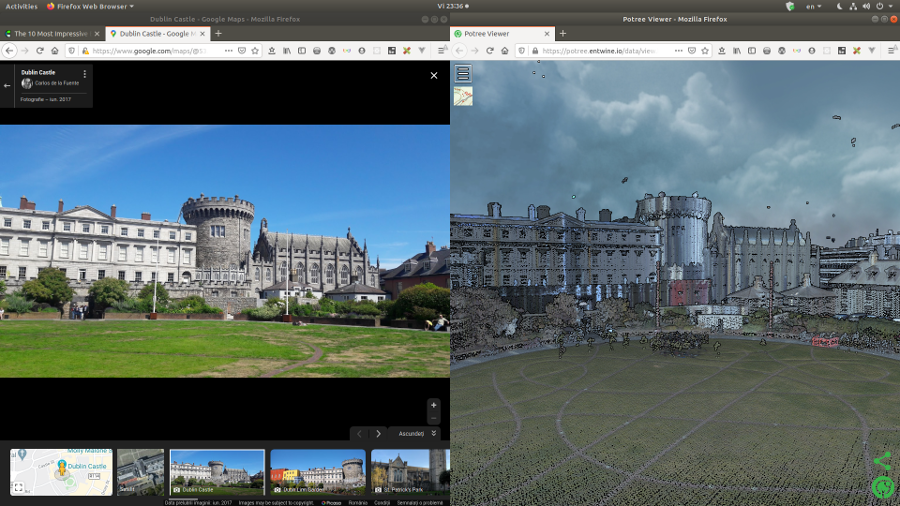
Task: Toggle sidebars in the Google Maps window
Action: tap(301, 50)
